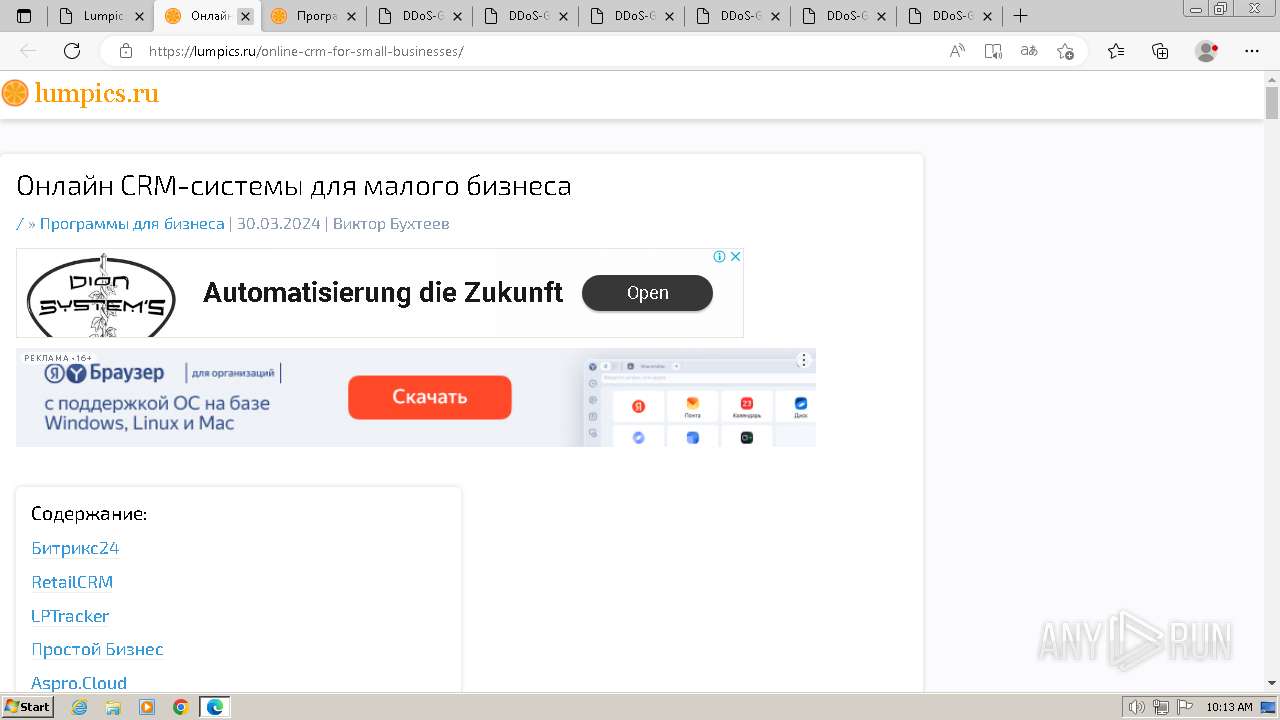This screenshot has height=720, width=1280.
Task: Click the lumpics.ru orange logo
Action: click(15, 94)
